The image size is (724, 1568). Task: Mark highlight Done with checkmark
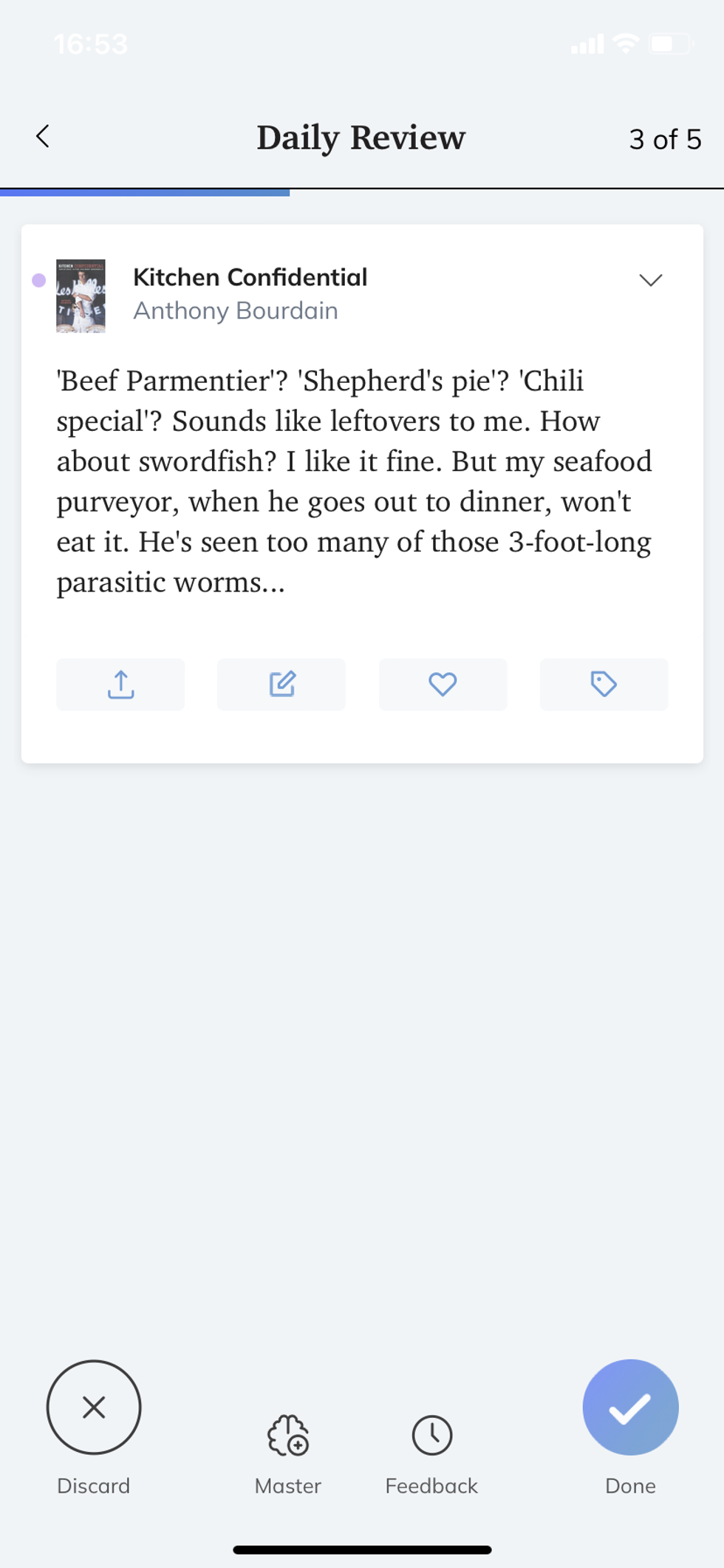[630, 1408]
